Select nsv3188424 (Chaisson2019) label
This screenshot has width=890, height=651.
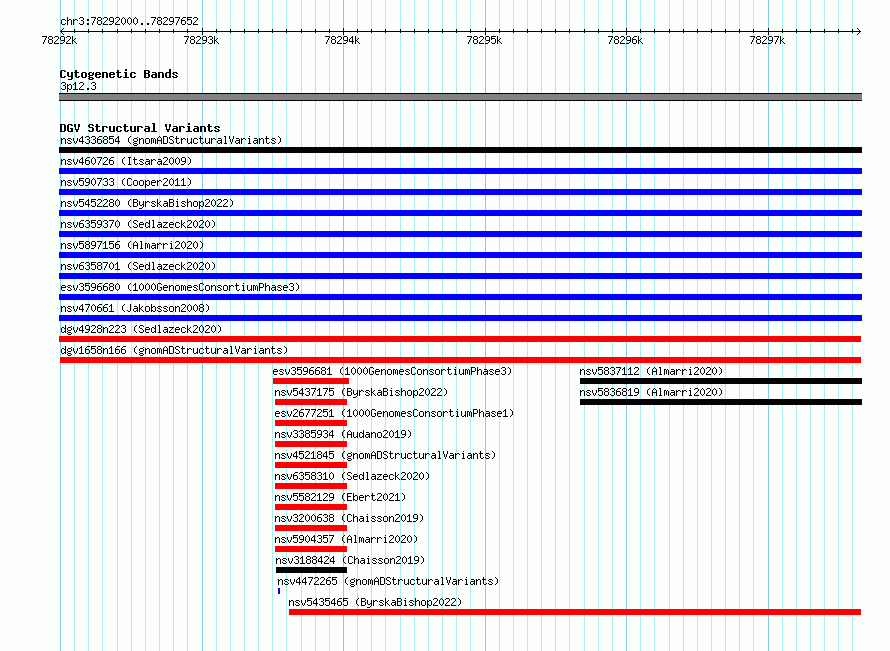pyautogui.click(x=350, y=560)
